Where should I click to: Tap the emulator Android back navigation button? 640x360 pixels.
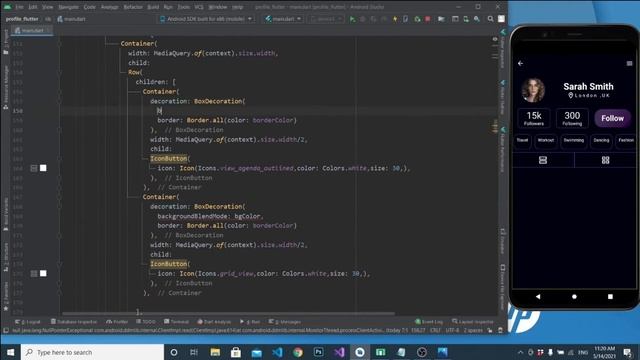[538, 297]
